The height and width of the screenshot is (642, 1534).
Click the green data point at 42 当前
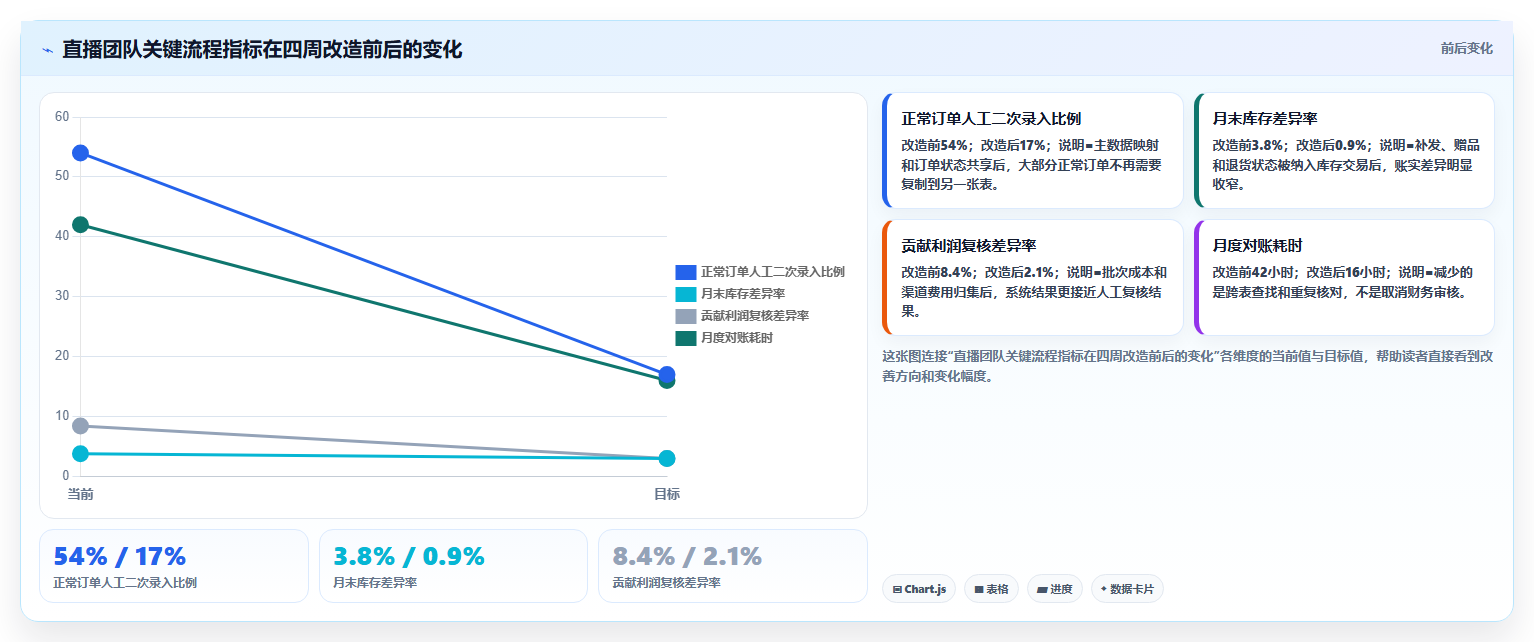pyautogui.click(x=81, y=225)
